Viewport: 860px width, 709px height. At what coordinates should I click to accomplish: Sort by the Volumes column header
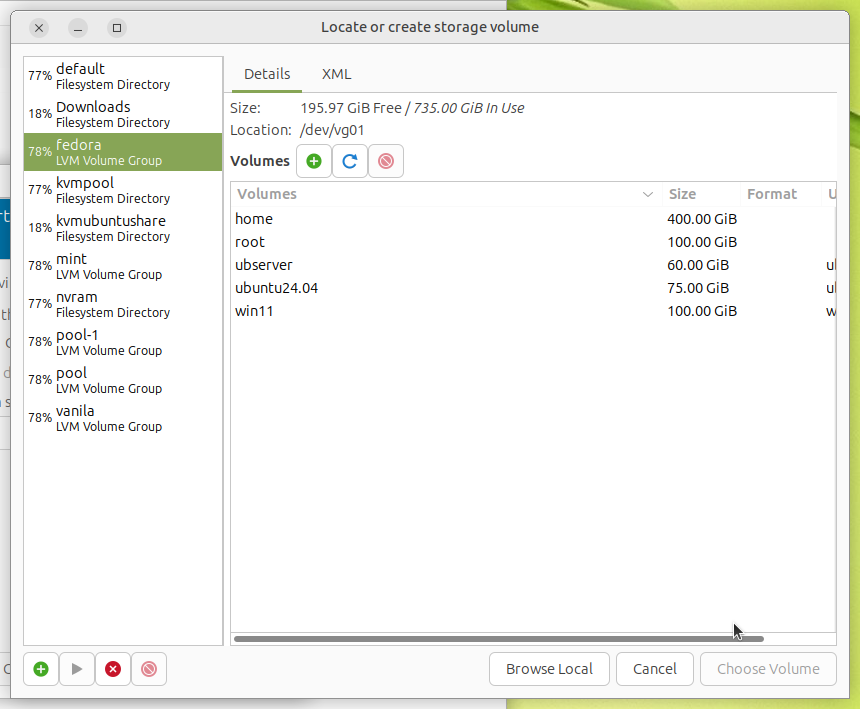[440, 194]
